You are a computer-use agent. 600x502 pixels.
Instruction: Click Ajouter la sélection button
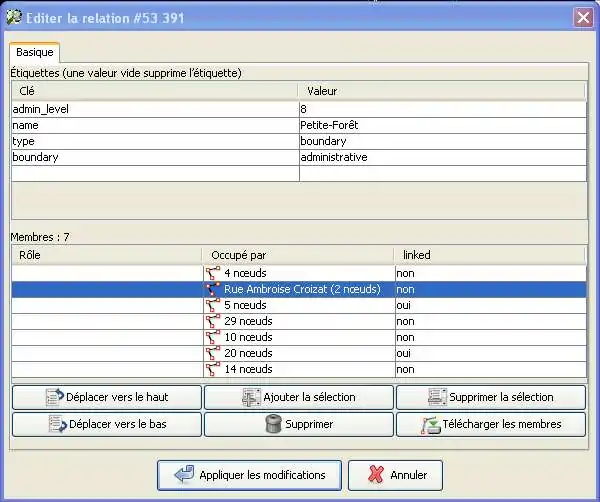(x=298, y=397)
